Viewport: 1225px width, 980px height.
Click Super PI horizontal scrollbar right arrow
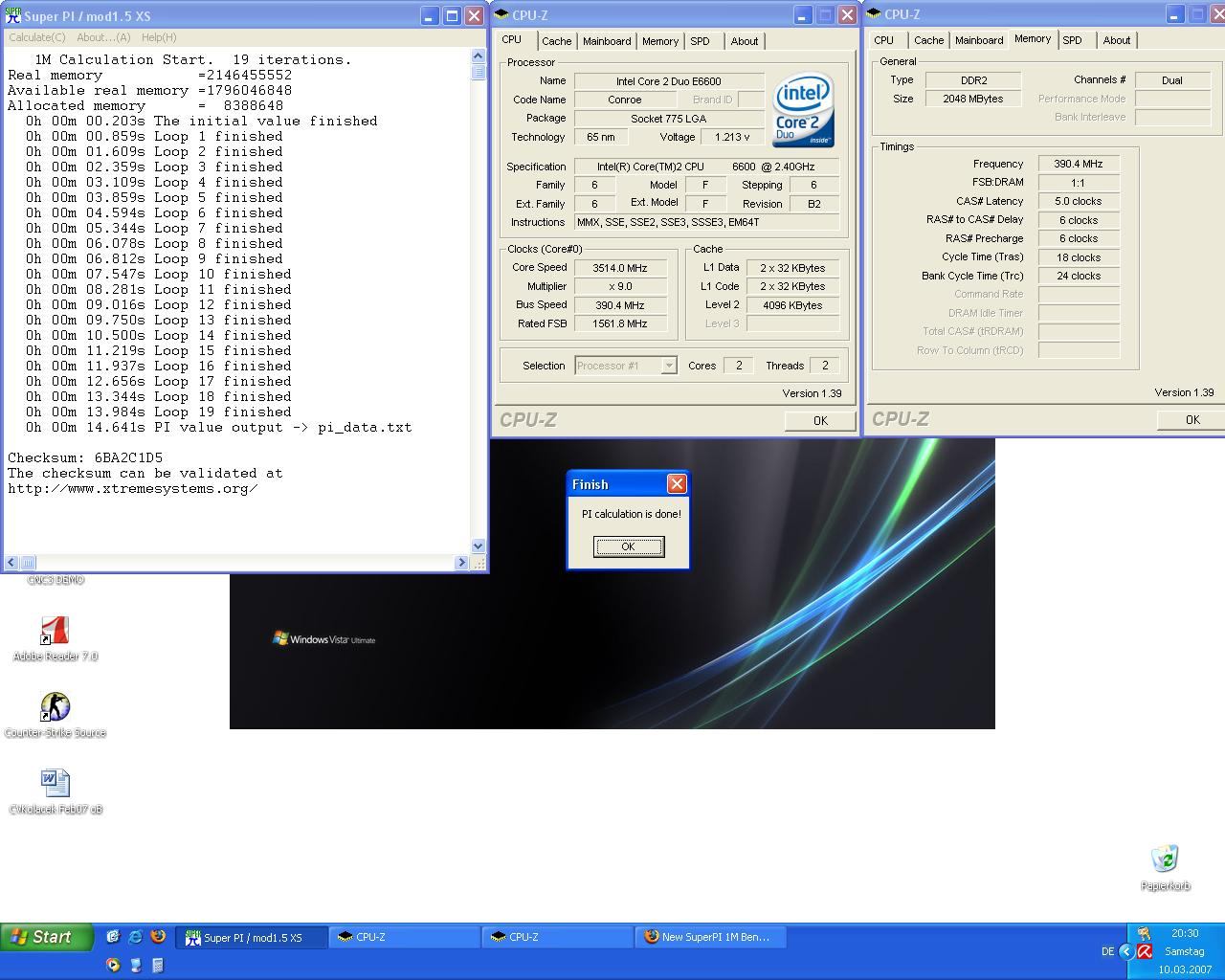pos(461,562)
